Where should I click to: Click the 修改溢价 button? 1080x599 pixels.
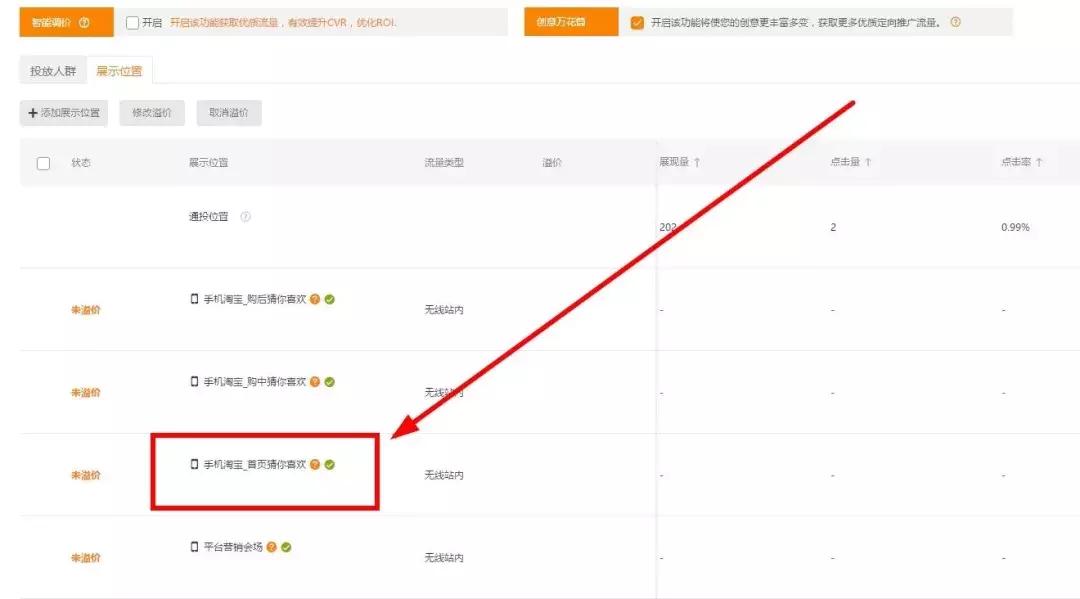151,112
